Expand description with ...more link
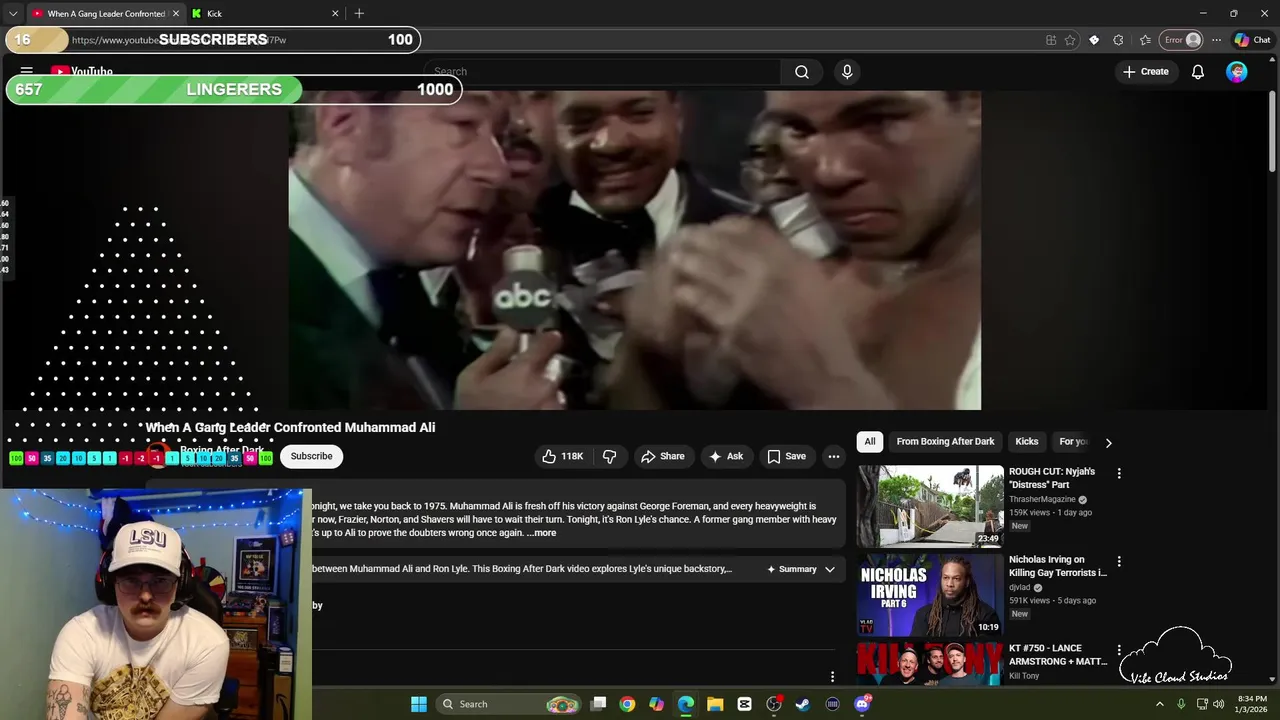This screenshot has width=1280, height=720. [541, 533]
